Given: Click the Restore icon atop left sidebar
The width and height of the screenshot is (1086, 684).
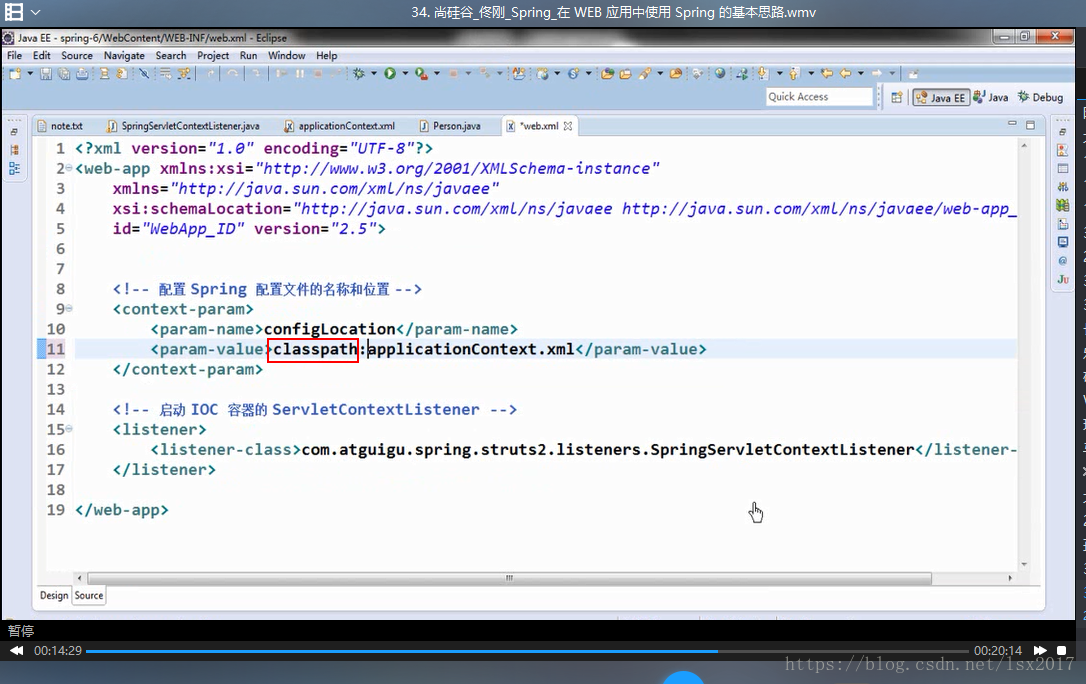Looking at the screenshot, I should 14,132.
